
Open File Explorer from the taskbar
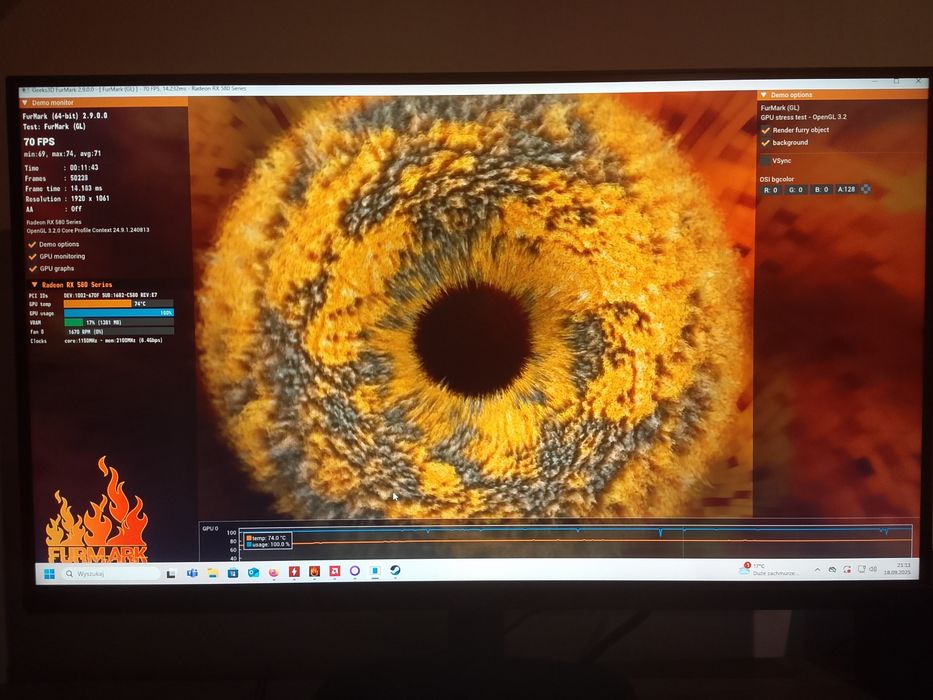pos(213,573)
